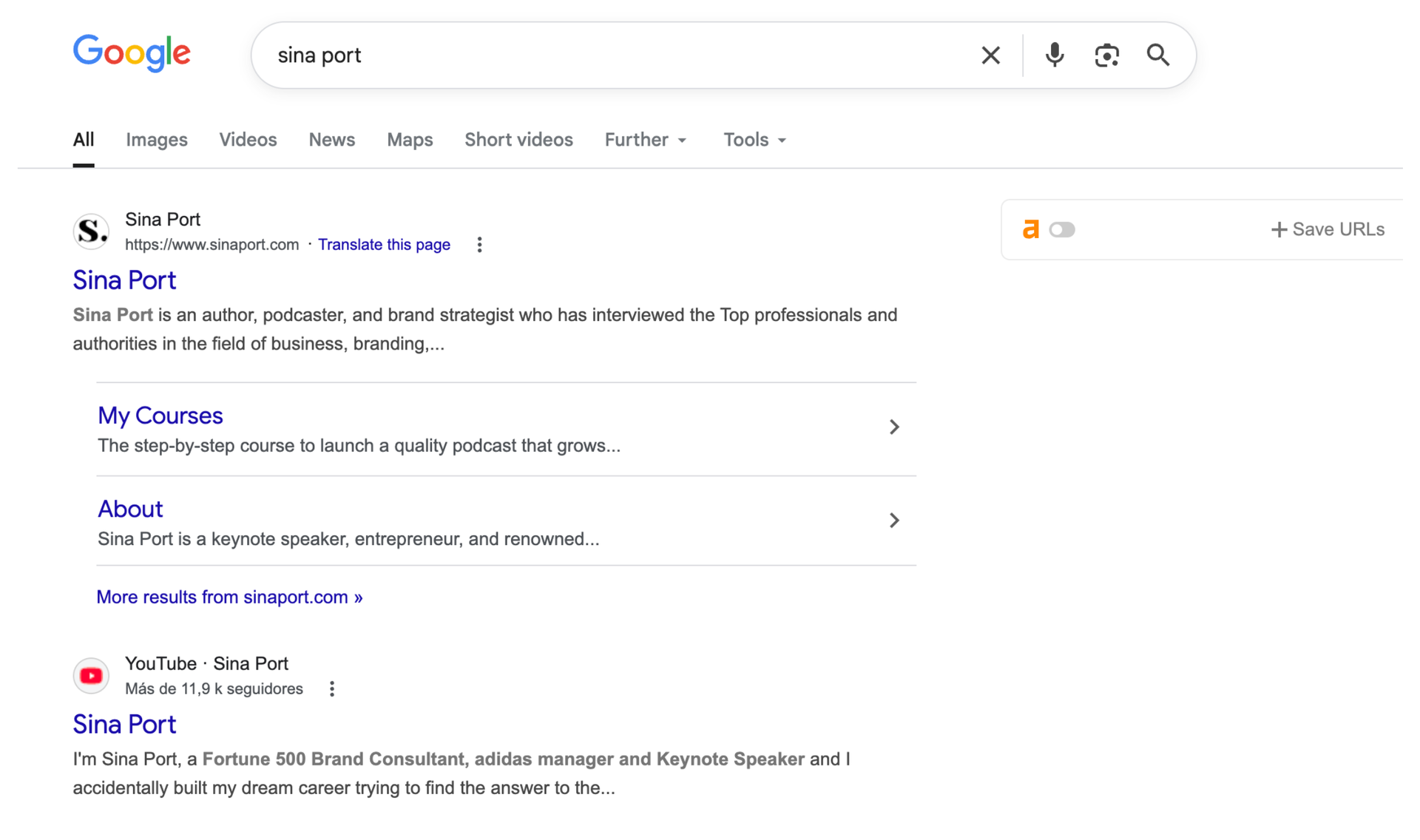This screenshot has height=840, width=1420.
Task: Click the Sina Port site favicon
Action: point(91,231)
